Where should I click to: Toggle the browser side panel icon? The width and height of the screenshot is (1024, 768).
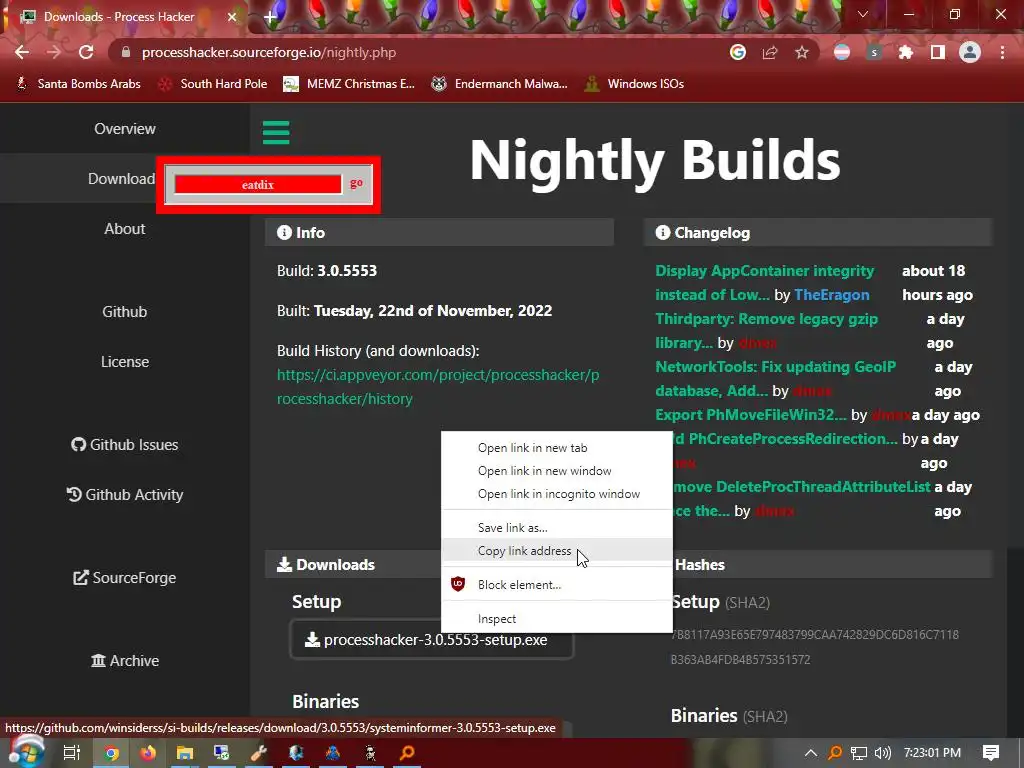click(x=938, y=52)
